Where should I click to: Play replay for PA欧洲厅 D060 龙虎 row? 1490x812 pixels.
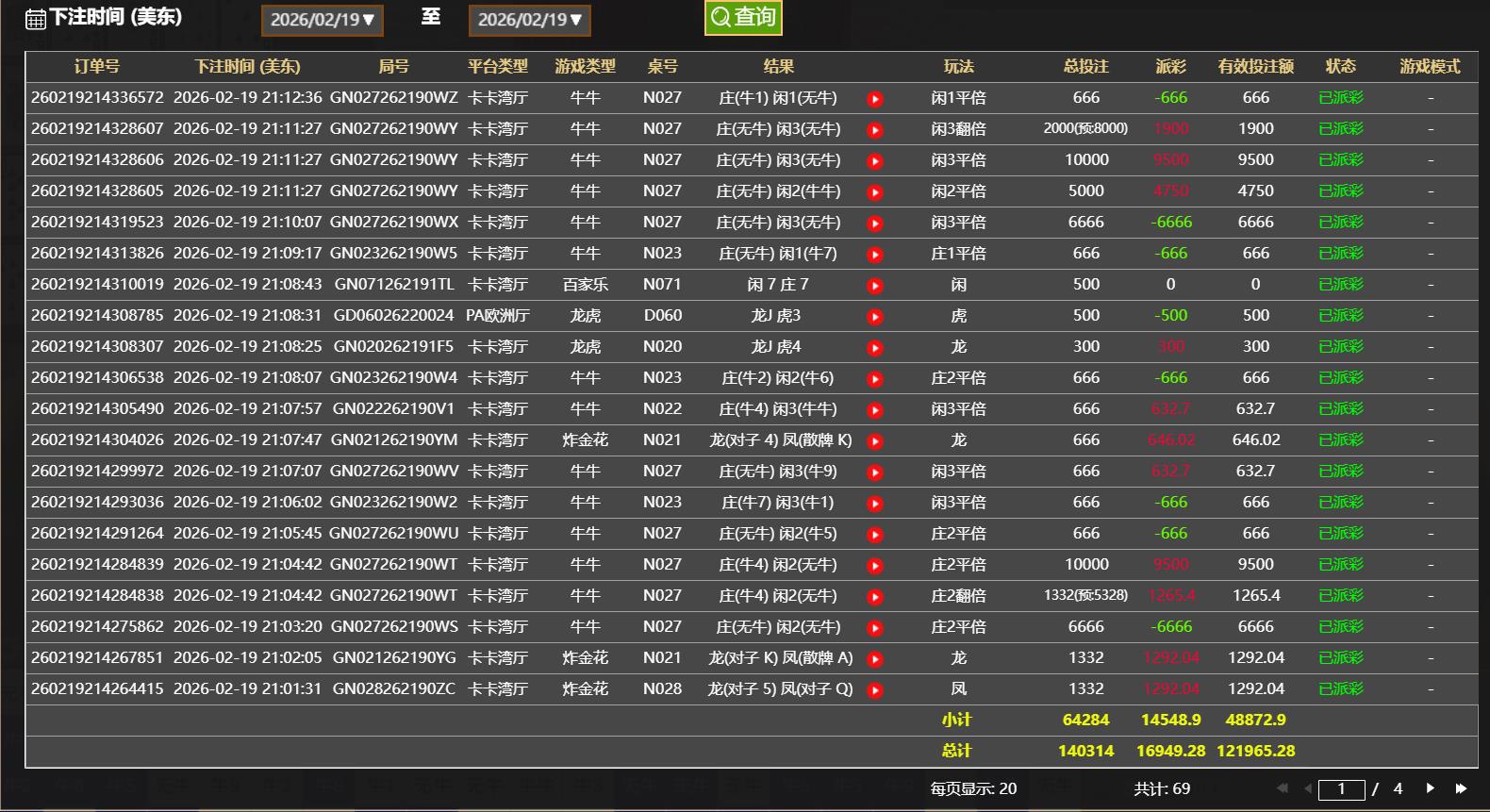pyautogui.click(x=875, y=317)
